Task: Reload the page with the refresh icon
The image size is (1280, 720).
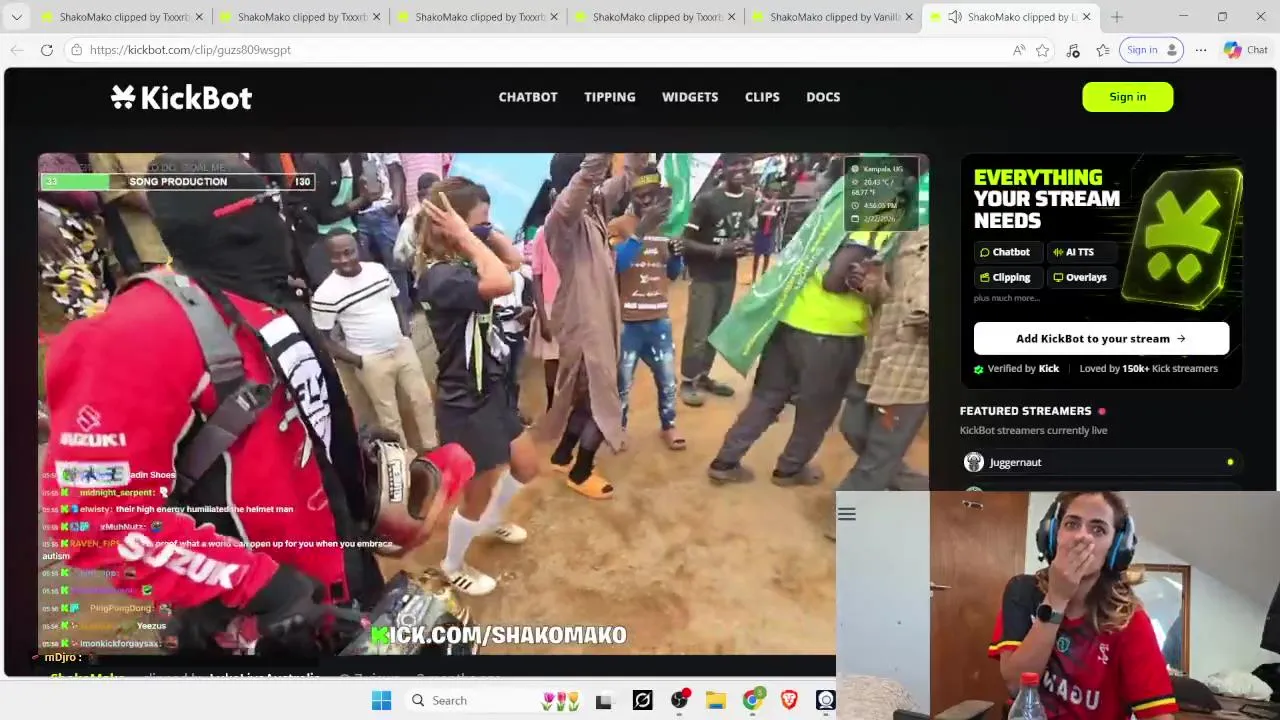Action: [x=47, y=50]
